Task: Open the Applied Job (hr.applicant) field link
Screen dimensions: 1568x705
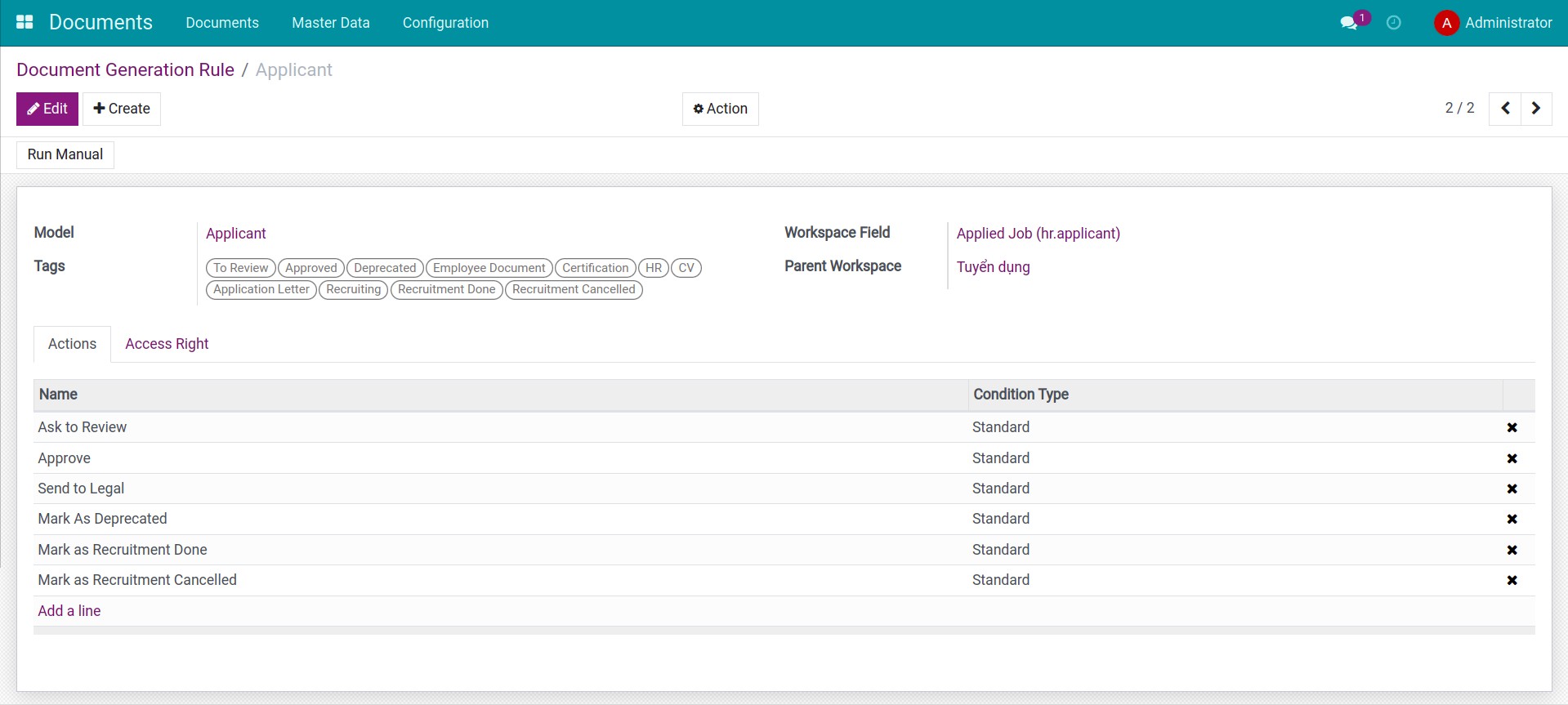Action: (x=1038, y=234)
